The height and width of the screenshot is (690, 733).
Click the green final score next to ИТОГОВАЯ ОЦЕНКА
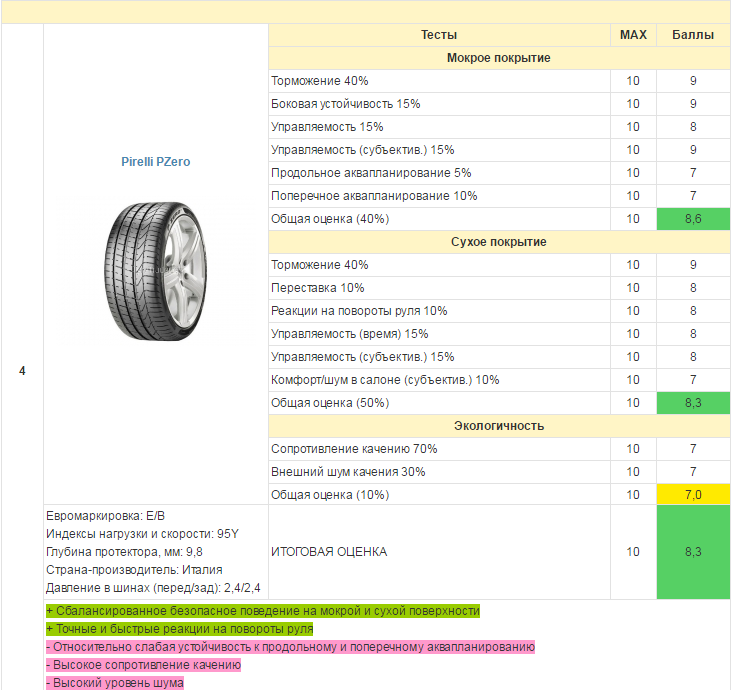[692, 551]
